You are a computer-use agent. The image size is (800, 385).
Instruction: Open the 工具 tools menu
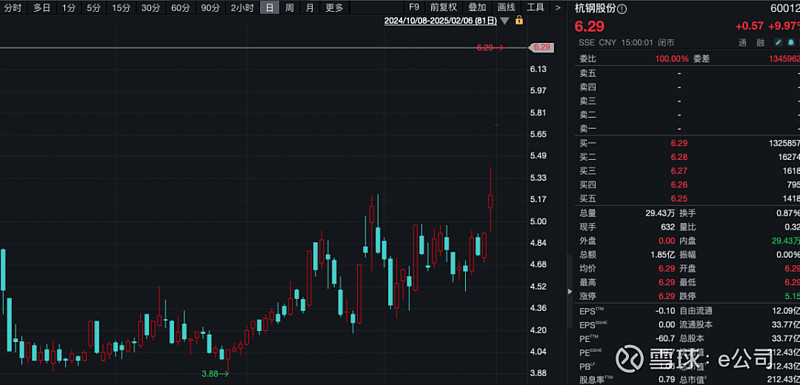click(x=535, y=8)
